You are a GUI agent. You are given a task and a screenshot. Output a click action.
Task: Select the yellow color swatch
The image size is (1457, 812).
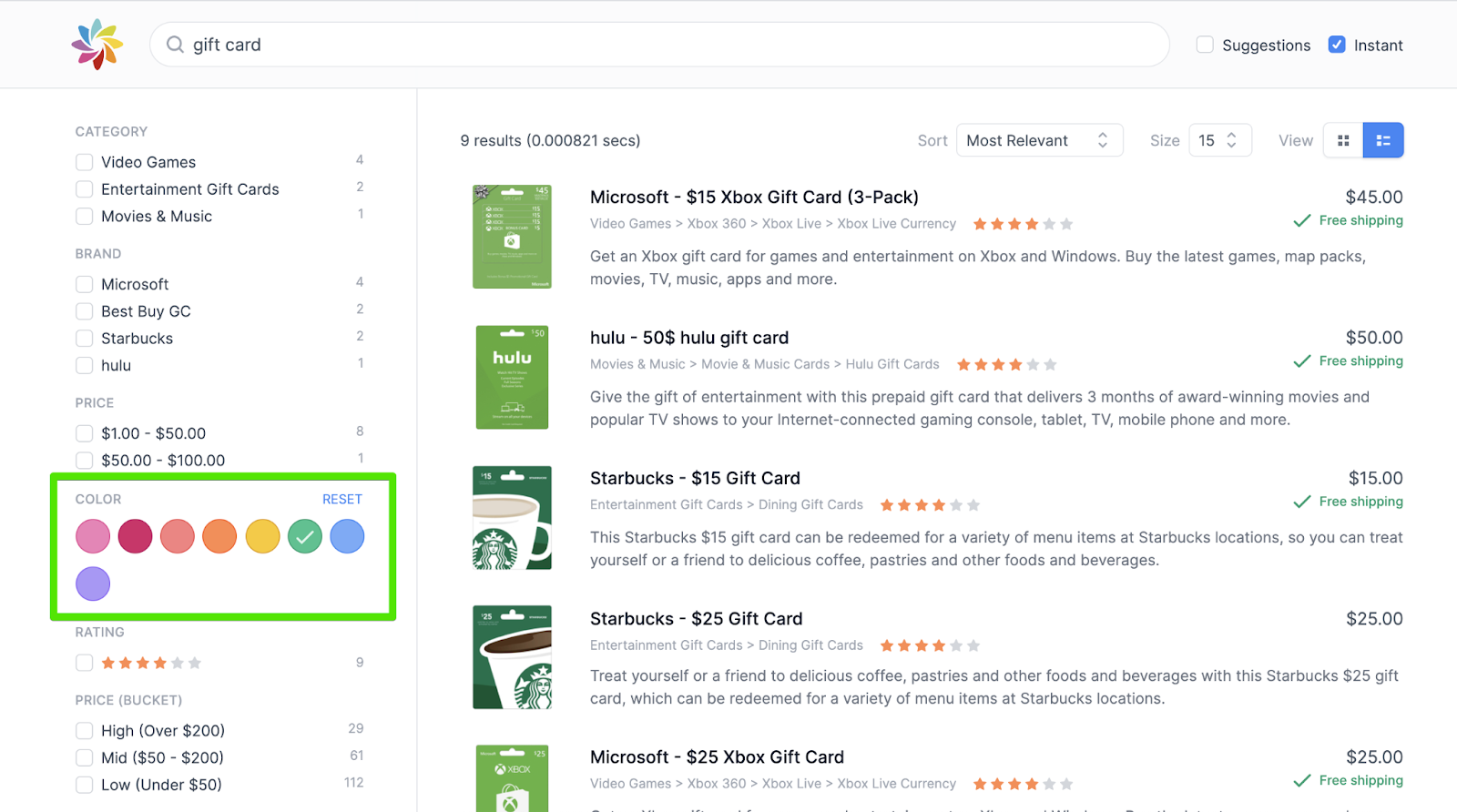tap(262, 536)
